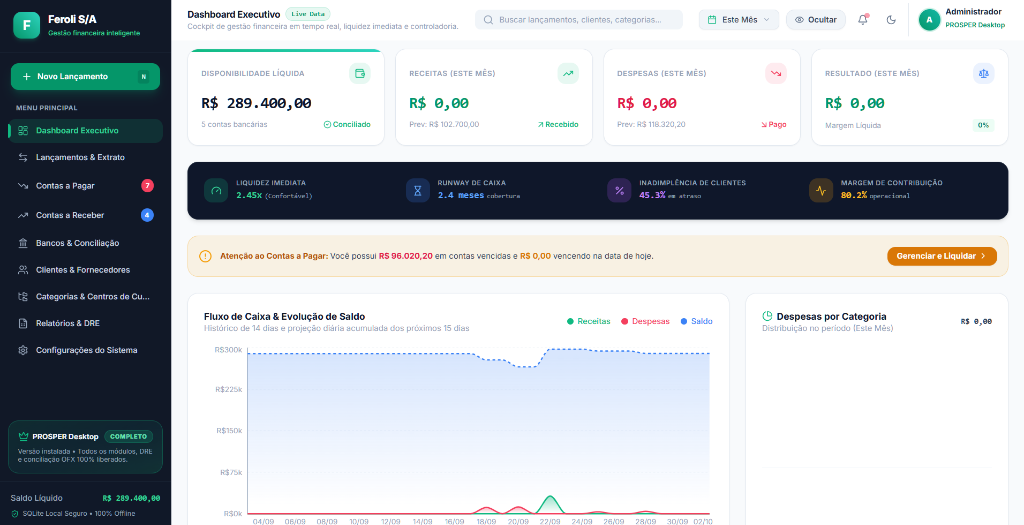Image resolution: width=1024 pixels, height=525 pixels.
Task: Open Lançamentos & Extrato menu item
Action: pyautogui.click(x=86, y=157)
